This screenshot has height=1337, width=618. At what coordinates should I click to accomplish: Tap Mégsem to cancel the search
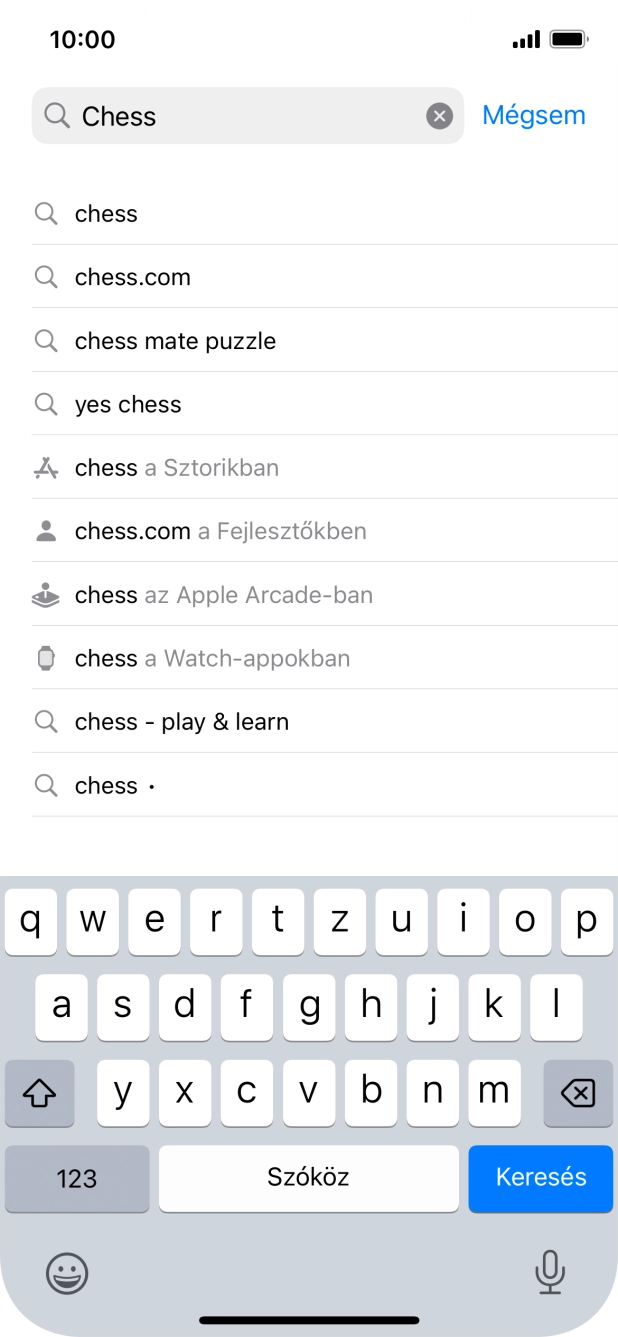(x=533, y=115)
